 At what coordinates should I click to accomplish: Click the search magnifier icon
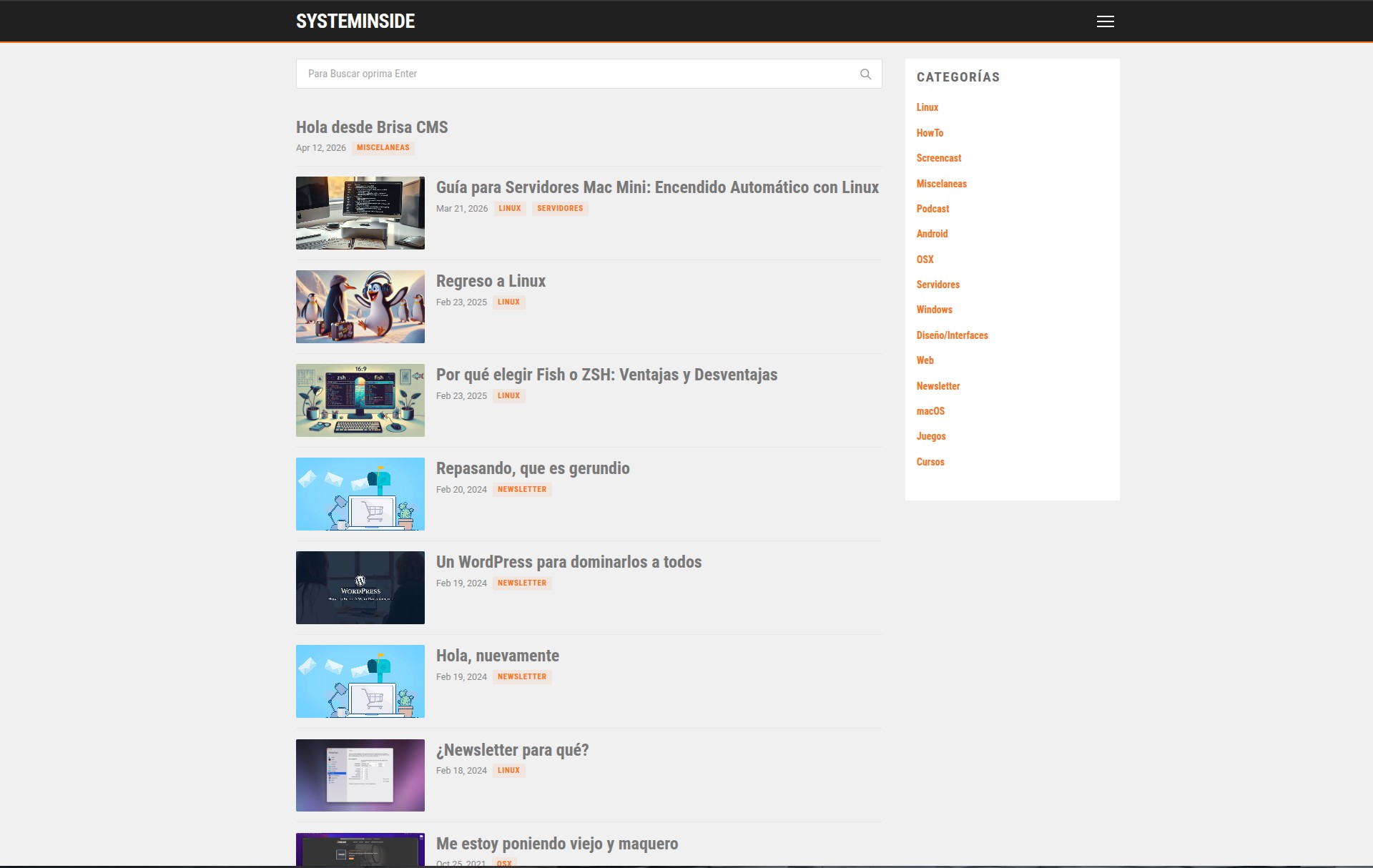point(865,74)
